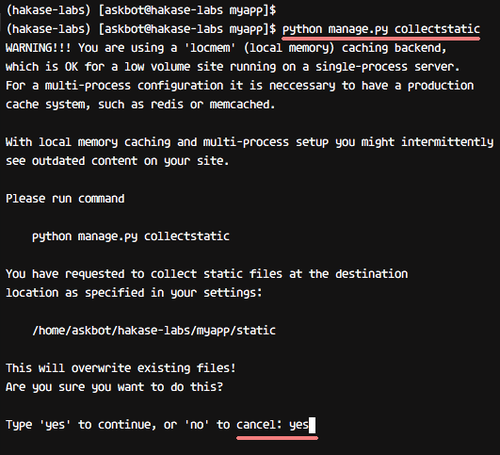Click the 'python manage.py collectstatic' command at the prompt
This screenshot has width=500, height=455.
pyautogui.click(x=381, y=29)
